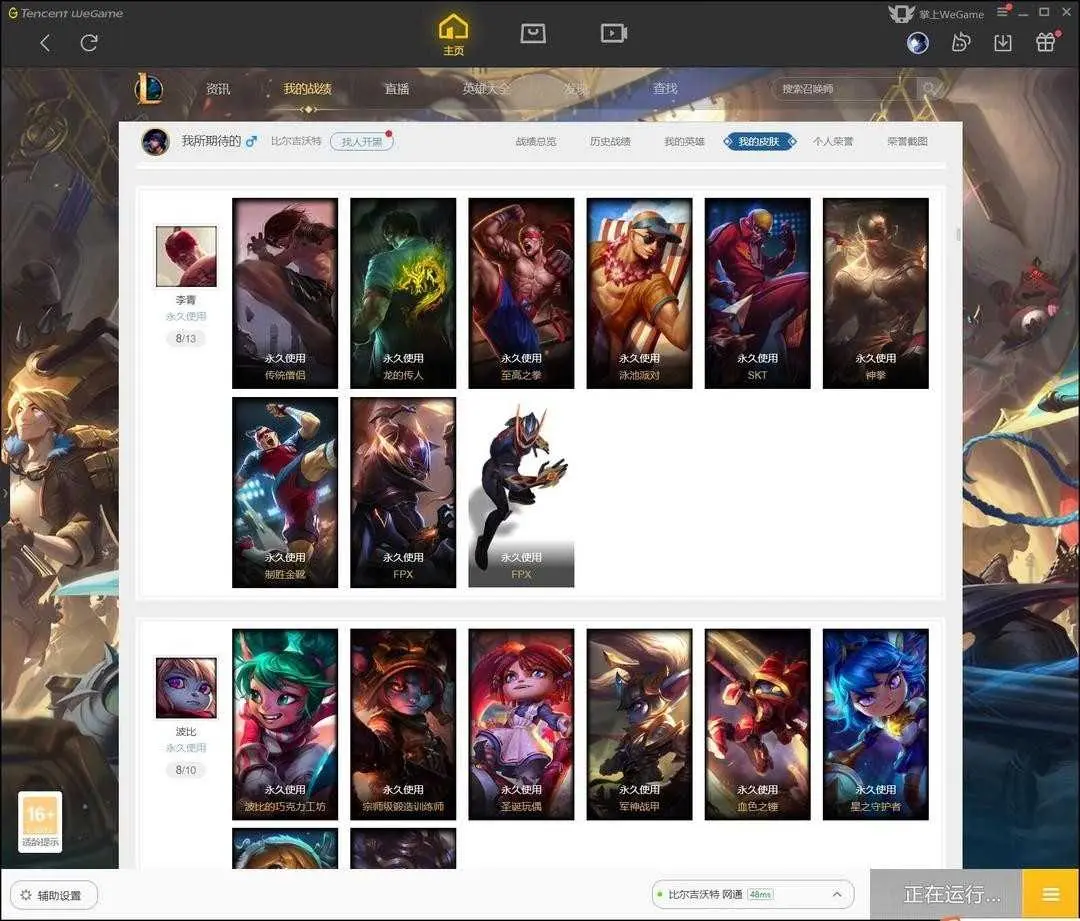Select the 神拳 skin card
1080x921 pixels.
[x=875, y=293]
